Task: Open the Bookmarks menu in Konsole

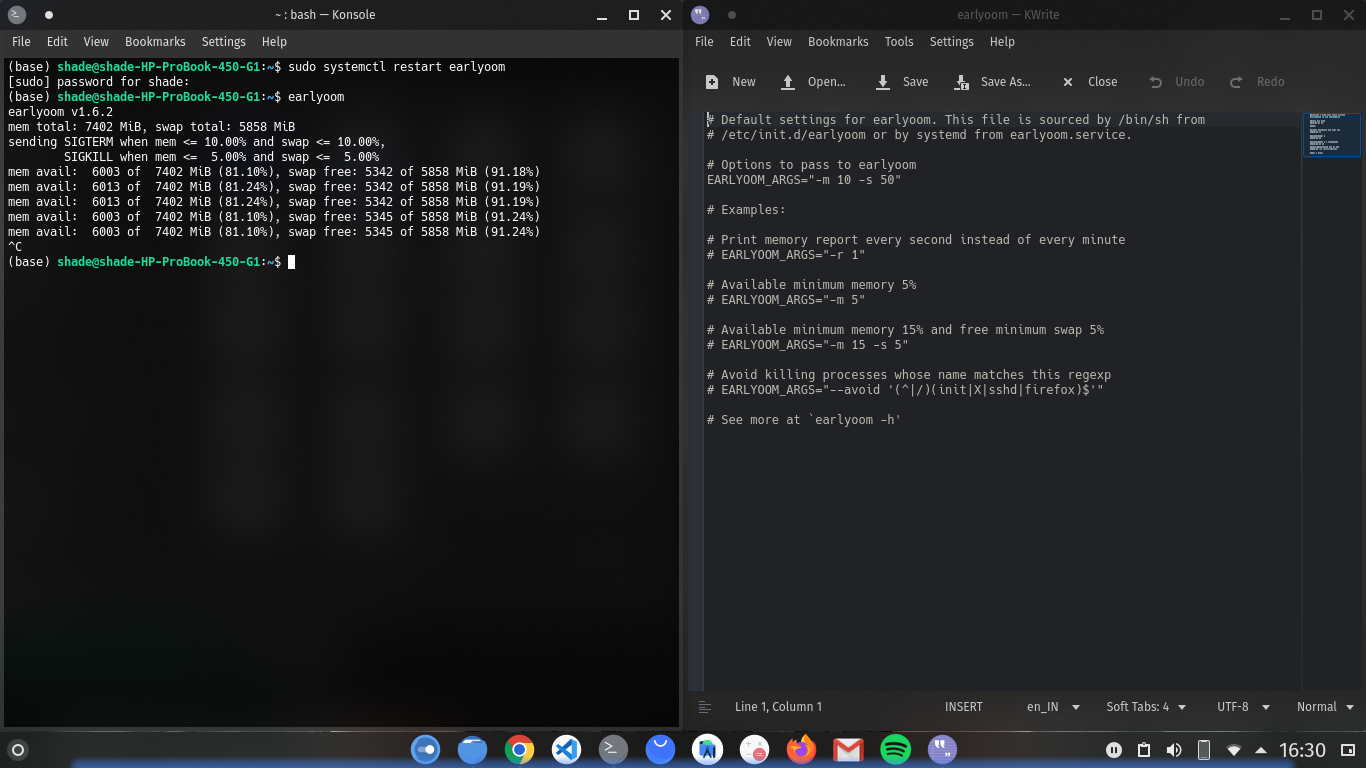Action: (155, 41)
